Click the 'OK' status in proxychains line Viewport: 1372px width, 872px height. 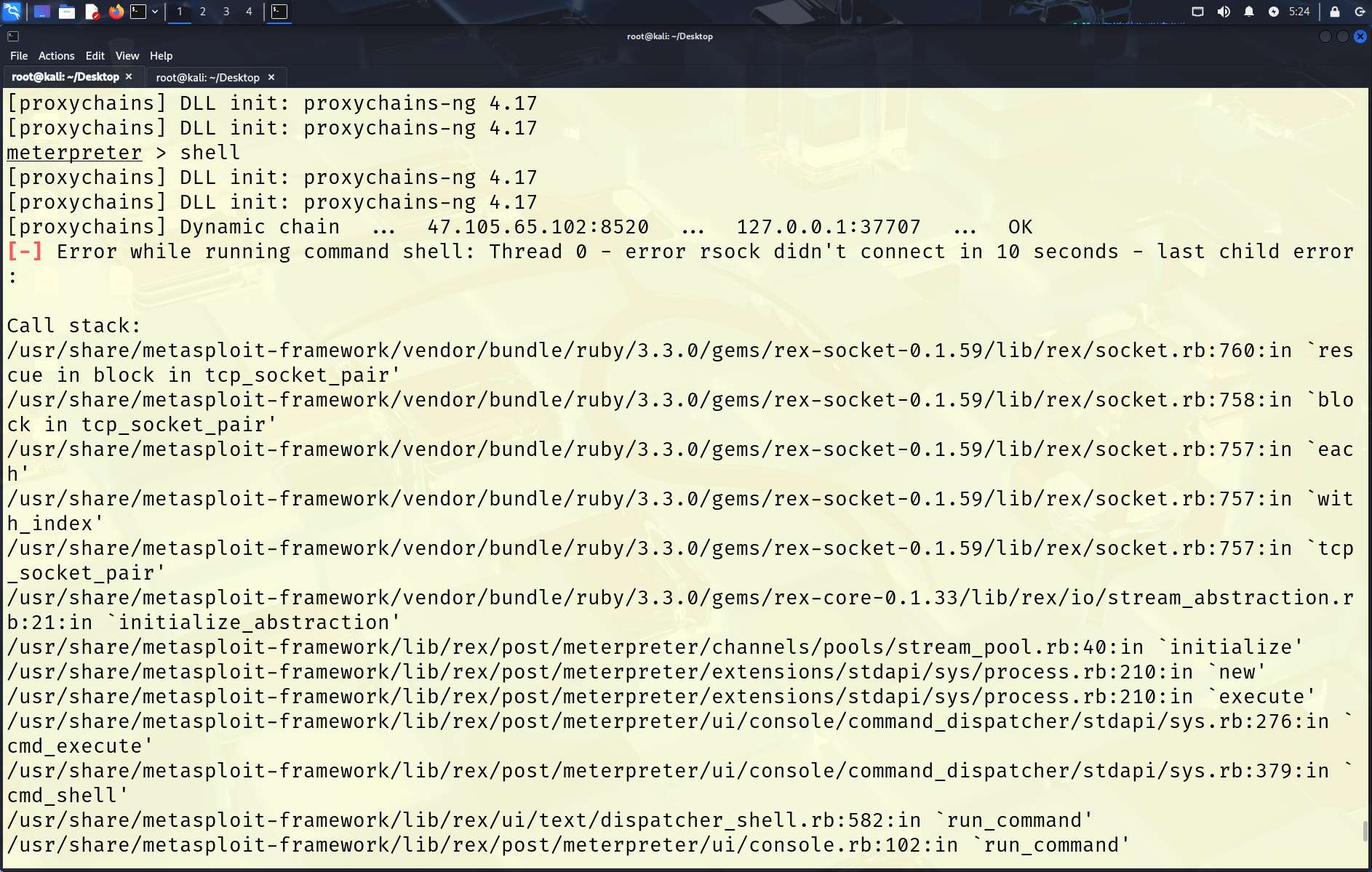(1020, 227)
